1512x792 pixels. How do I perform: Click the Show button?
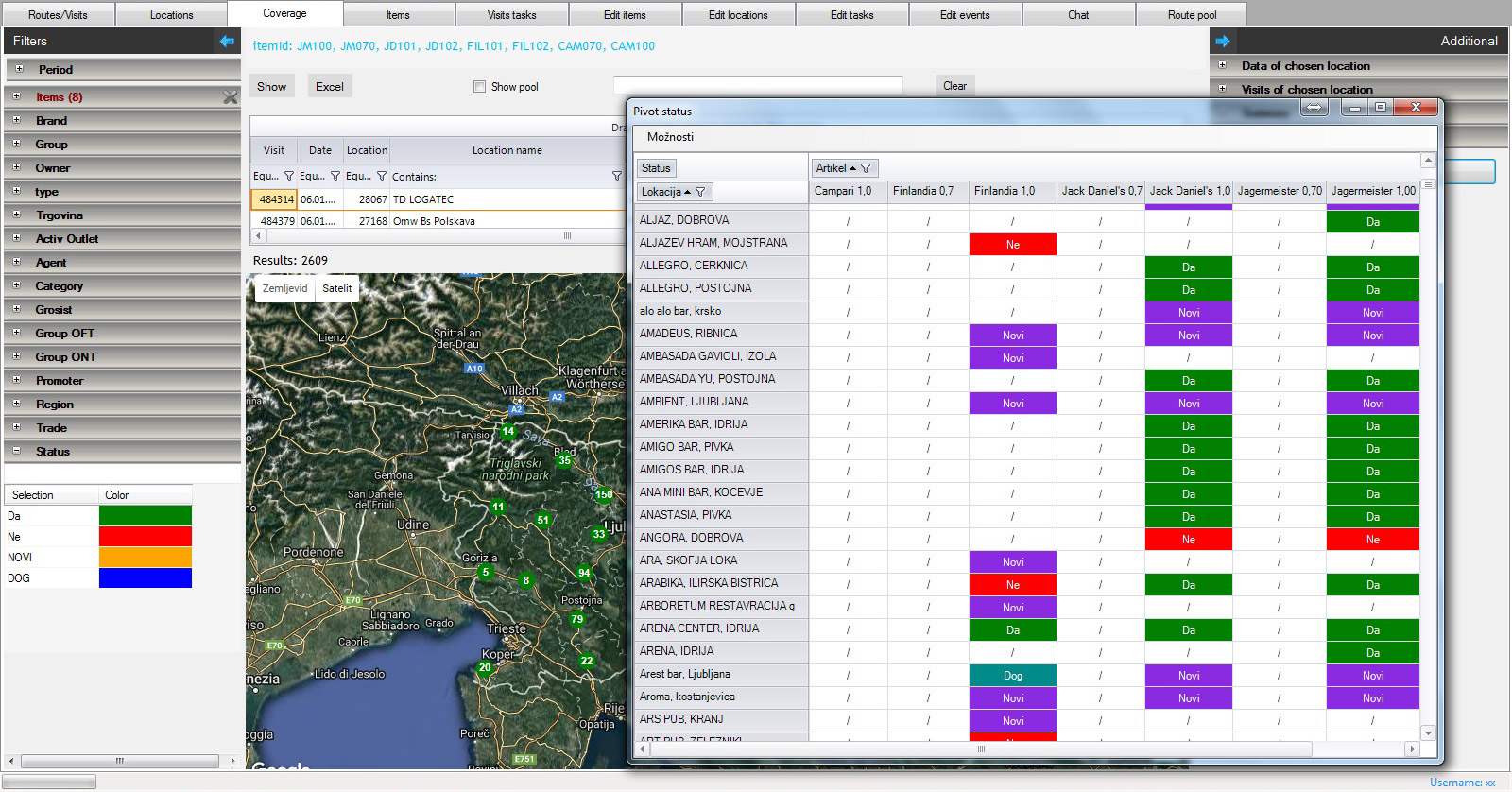(271, 86)
